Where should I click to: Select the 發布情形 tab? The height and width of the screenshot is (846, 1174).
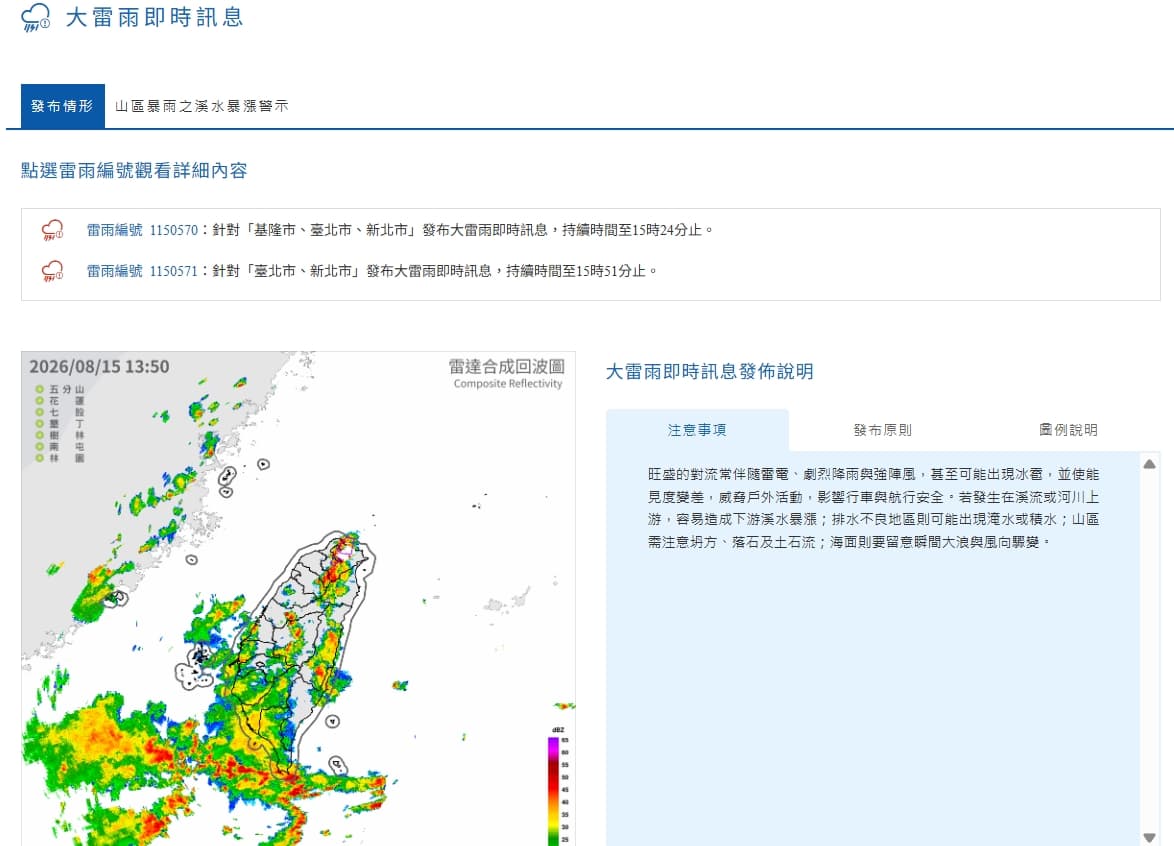pos(63,106)
